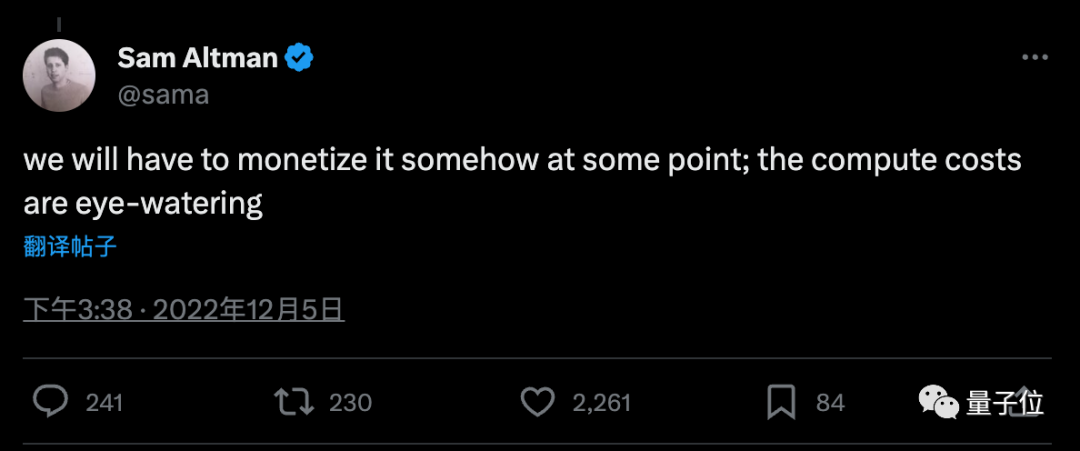Open the Sam Altman display name link
This screenshot has height=451, width=1080.
pos(197,58)
